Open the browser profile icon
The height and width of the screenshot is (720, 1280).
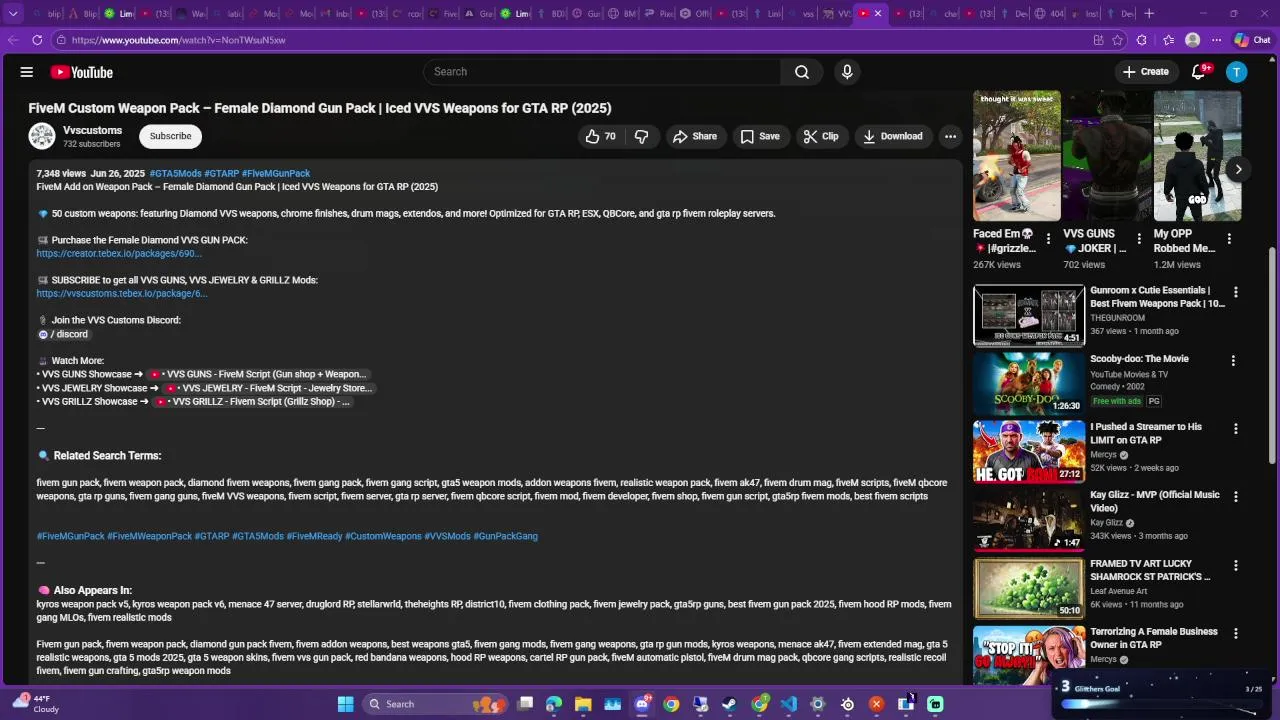[x=1192, y=40]
